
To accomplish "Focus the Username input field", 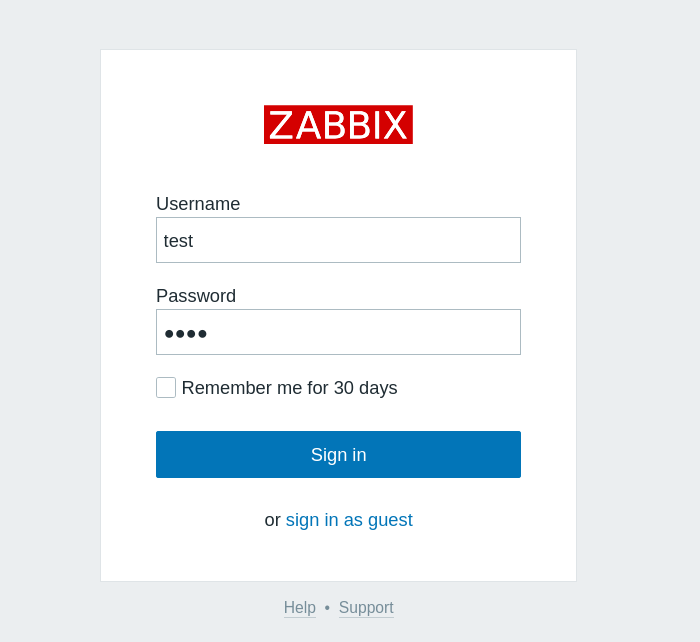I will pyautogui.click(x=338, y=240).
